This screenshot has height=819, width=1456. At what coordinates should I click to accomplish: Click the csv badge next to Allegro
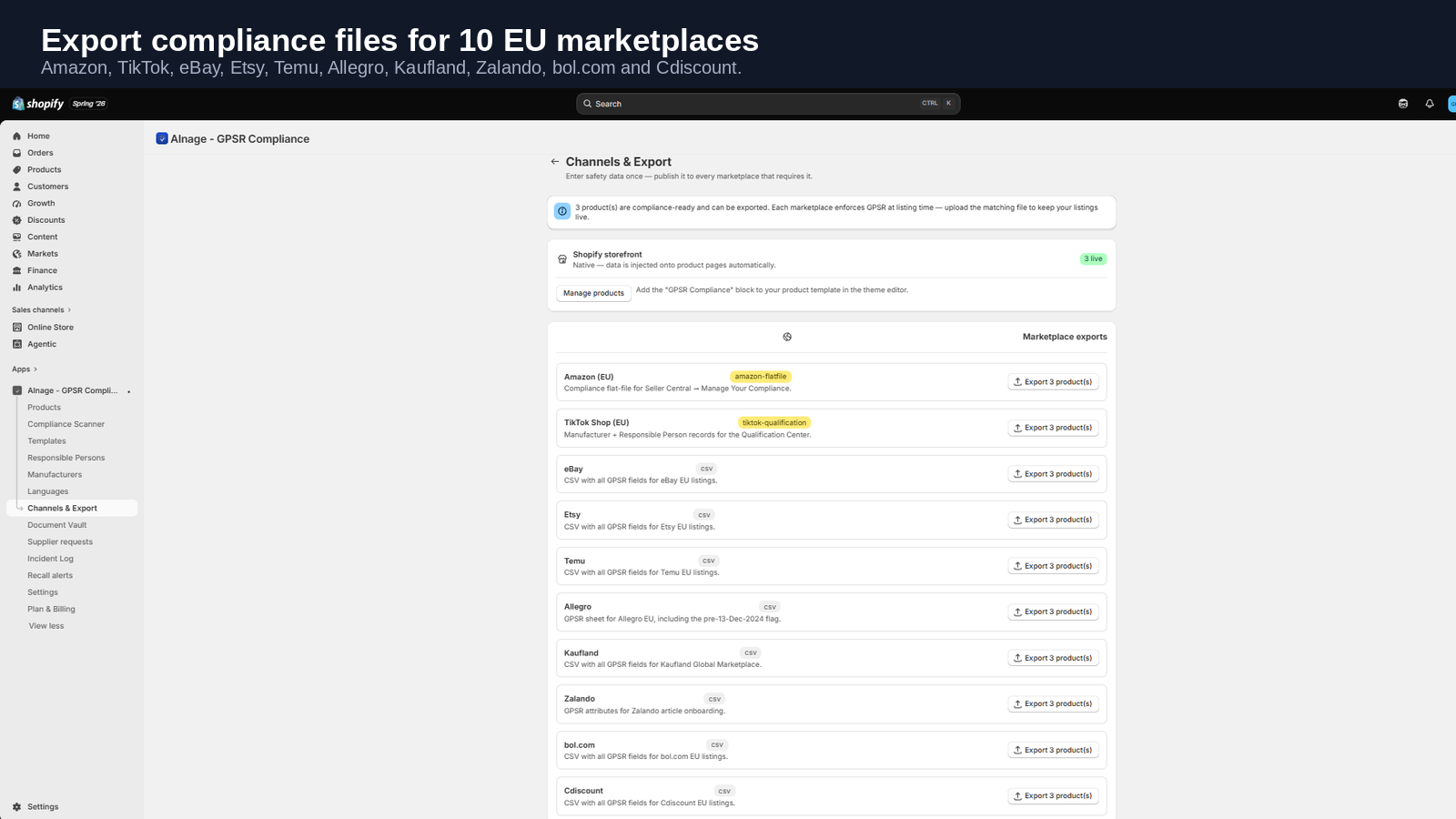click(x=770, y=607)
